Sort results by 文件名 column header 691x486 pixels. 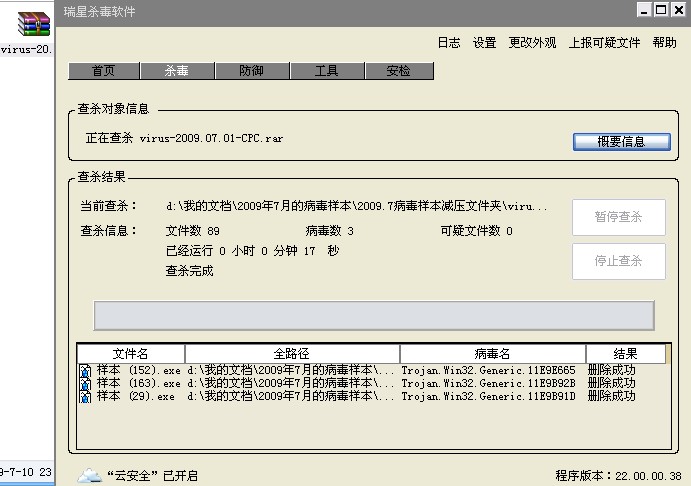tap(131, 353)
